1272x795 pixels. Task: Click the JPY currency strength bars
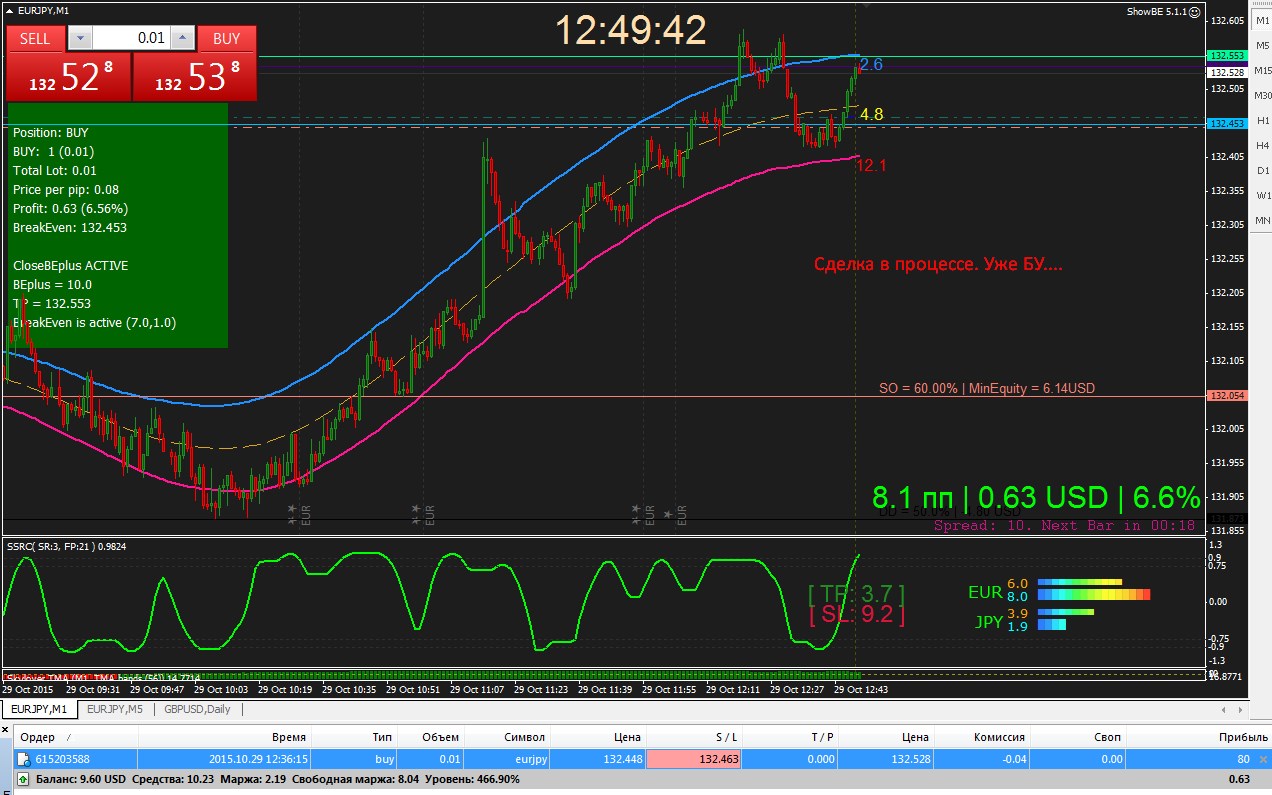tap(1065, 619)
